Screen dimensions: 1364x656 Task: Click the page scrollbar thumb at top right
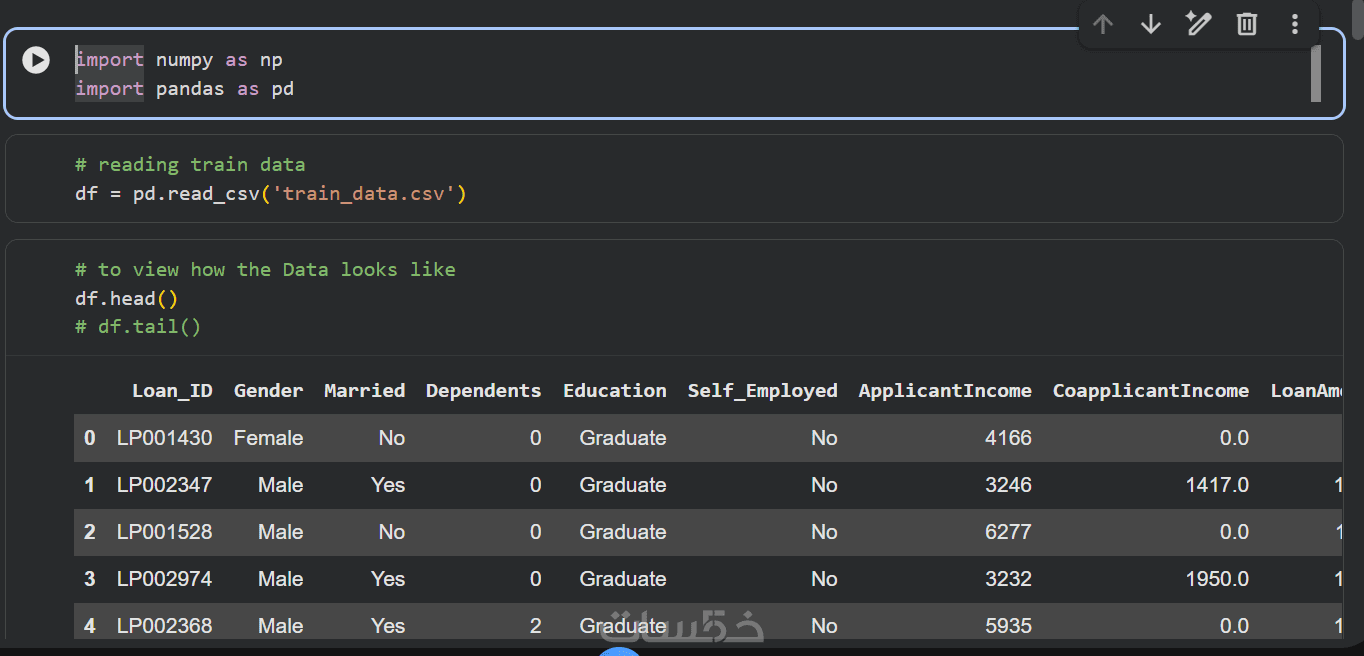[x=1357, y=19]
